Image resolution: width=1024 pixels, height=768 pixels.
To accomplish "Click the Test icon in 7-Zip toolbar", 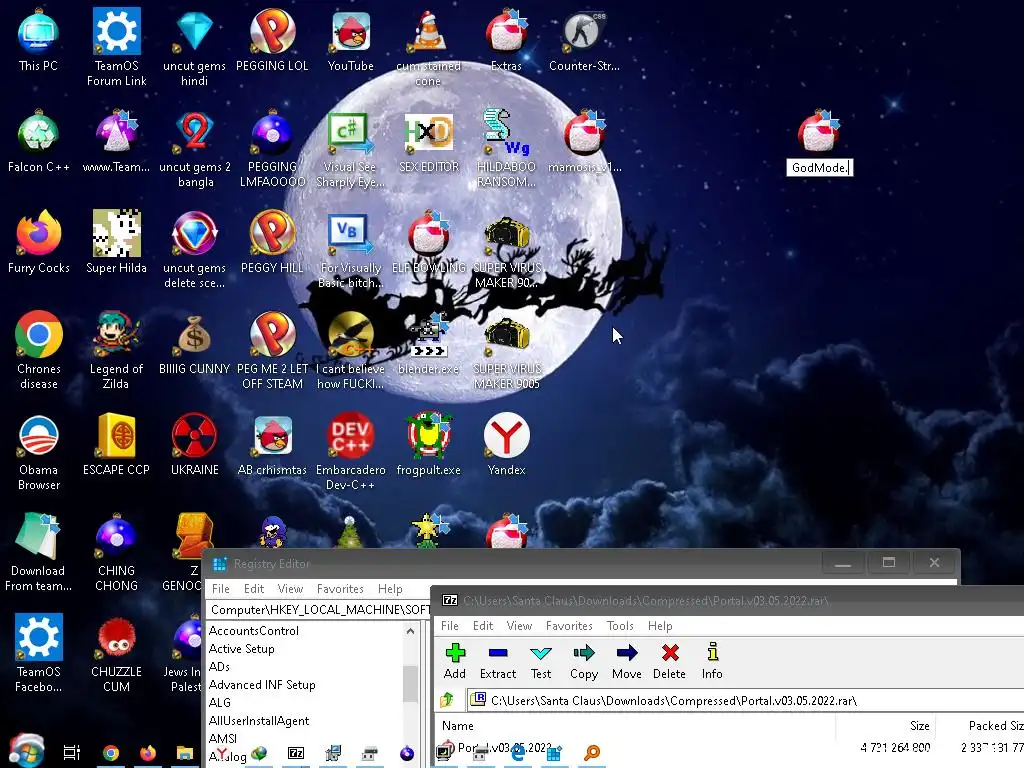I will [x=541, y=653].
